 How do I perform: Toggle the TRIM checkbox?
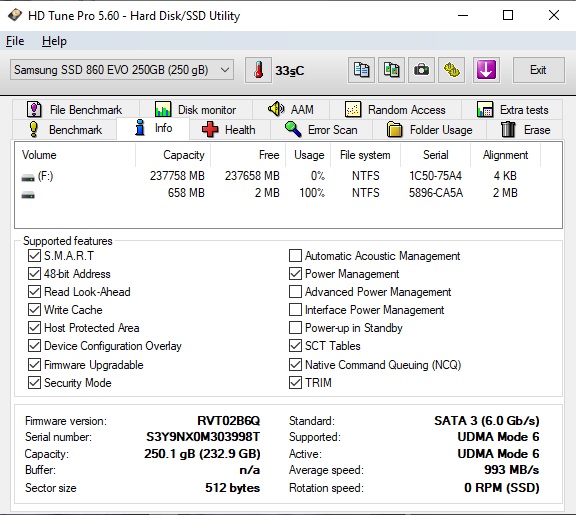click(295, 382)
